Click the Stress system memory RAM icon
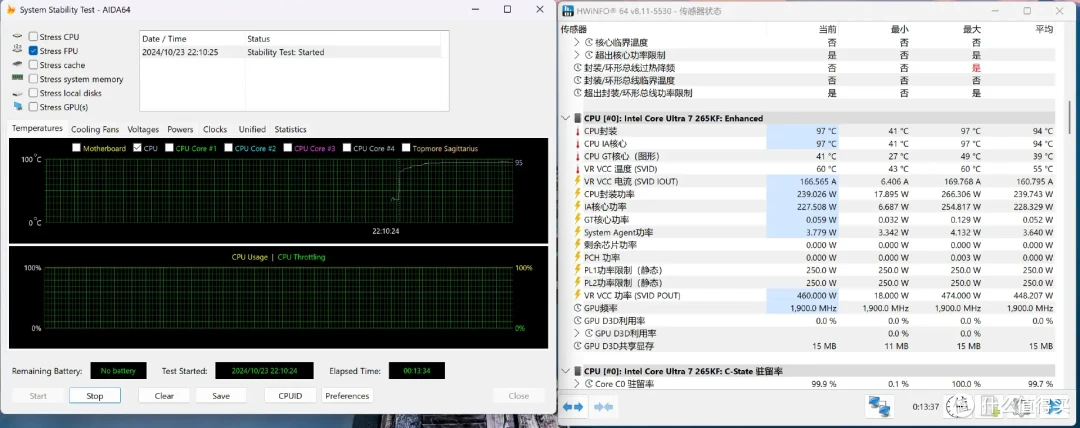This screenshot has height=428, width=1080. pos(18,79)
